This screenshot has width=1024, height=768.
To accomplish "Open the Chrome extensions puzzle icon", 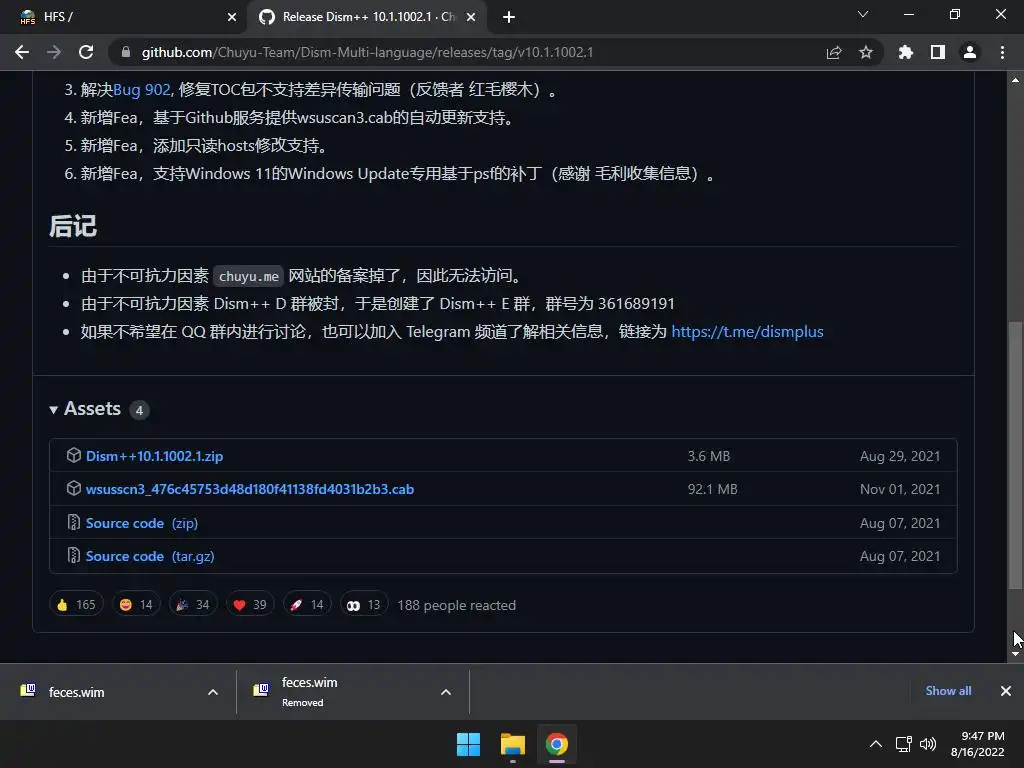I will click(905, 52).
